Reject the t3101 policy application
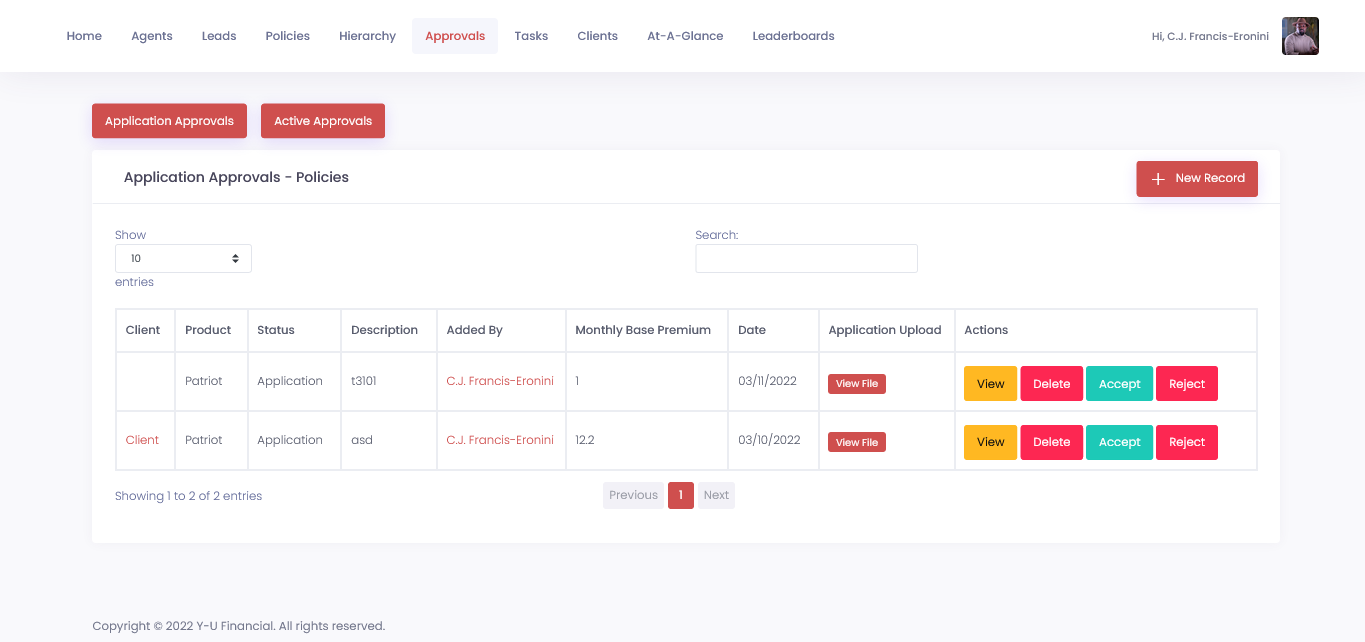1365x642 pixels. pyautogui.click(x=1187, y=383)
